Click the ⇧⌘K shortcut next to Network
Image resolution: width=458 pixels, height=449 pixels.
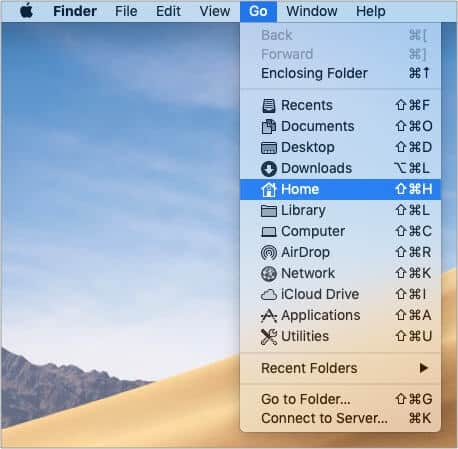coord(413,273)
